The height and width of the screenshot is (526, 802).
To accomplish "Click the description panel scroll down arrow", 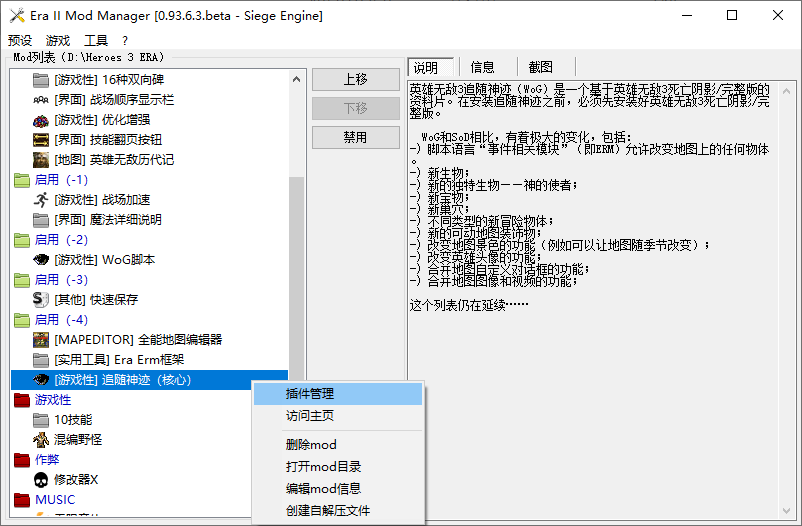I will (787, 510).
